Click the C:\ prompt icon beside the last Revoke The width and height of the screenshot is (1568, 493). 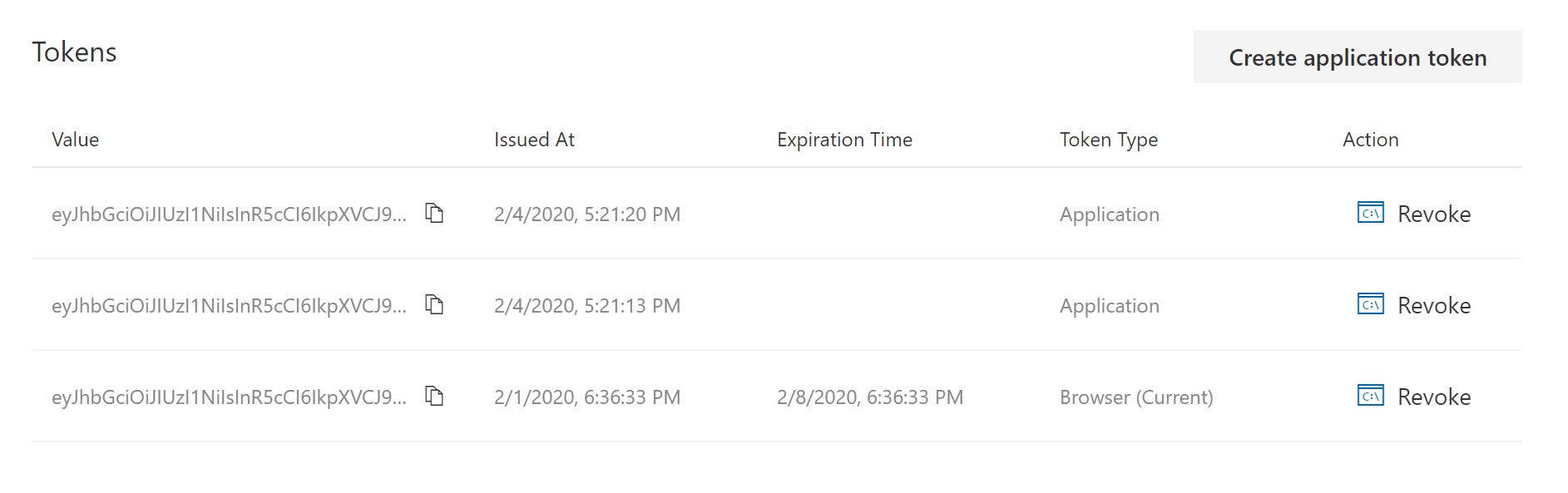pos(1373,397)
